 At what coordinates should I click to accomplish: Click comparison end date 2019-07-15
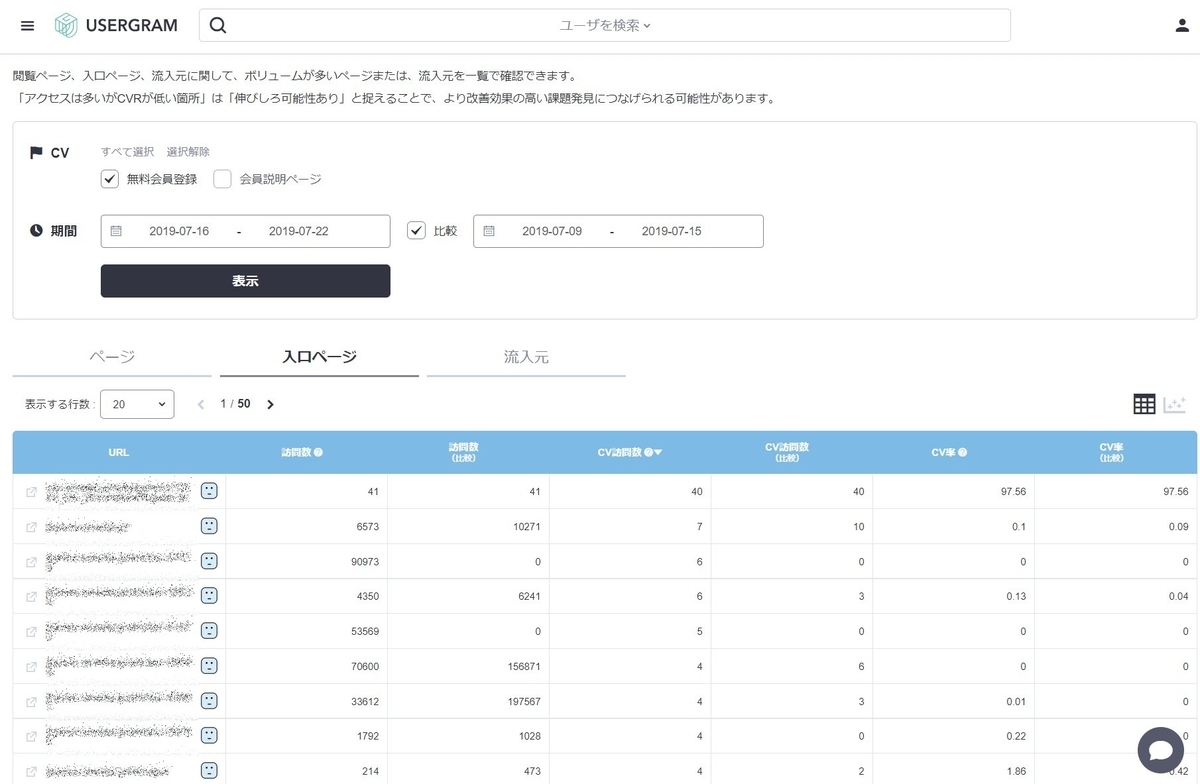point(672,231)
